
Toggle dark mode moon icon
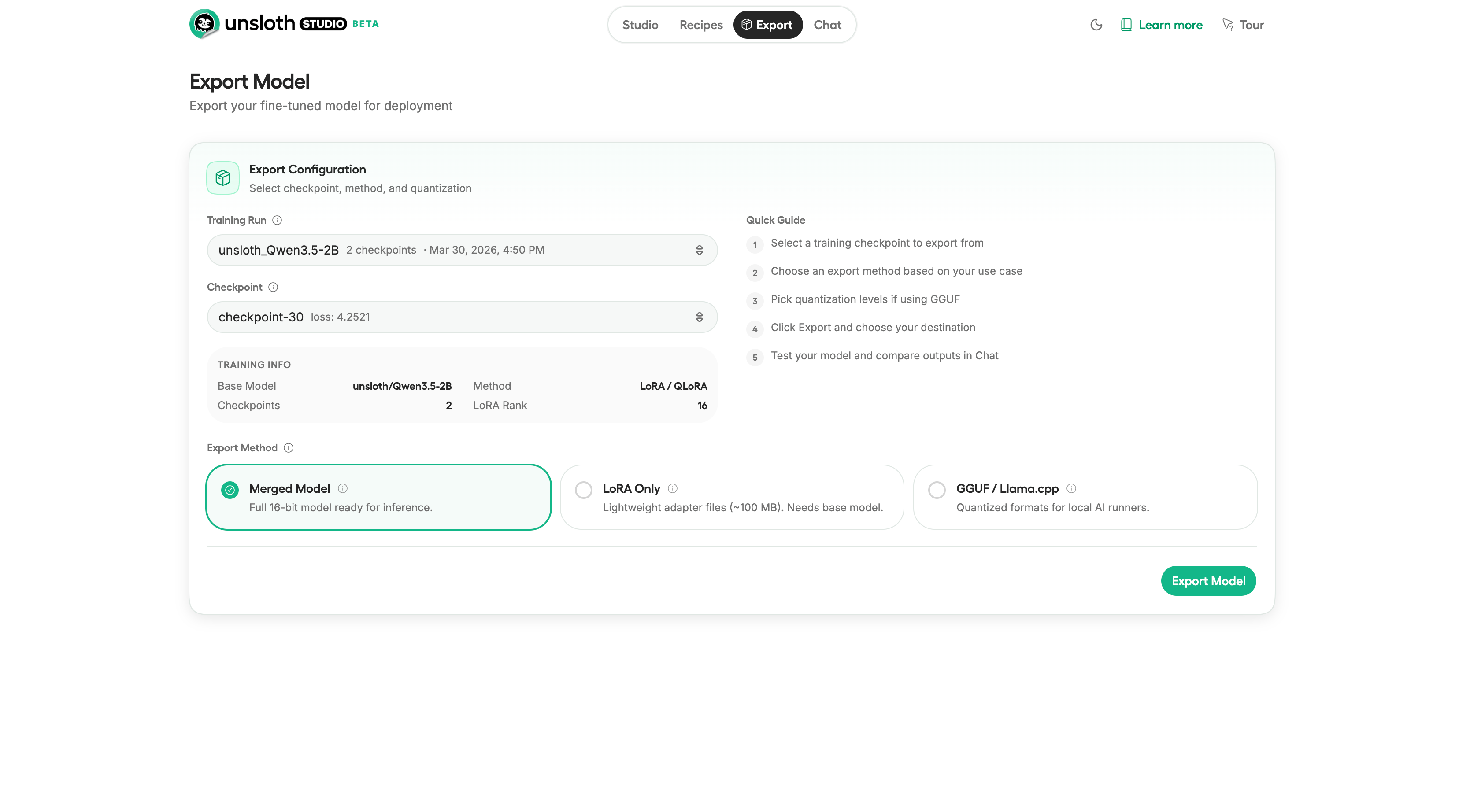tap(1096, 25)
